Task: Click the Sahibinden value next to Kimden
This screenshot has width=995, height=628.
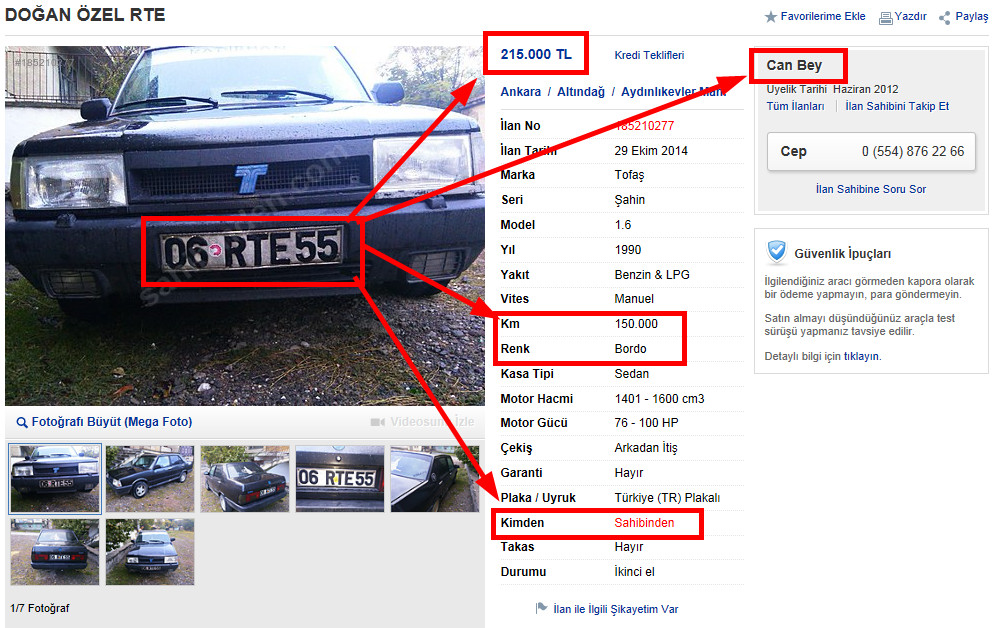Action: pyautogui.click(x=644, y=523)
